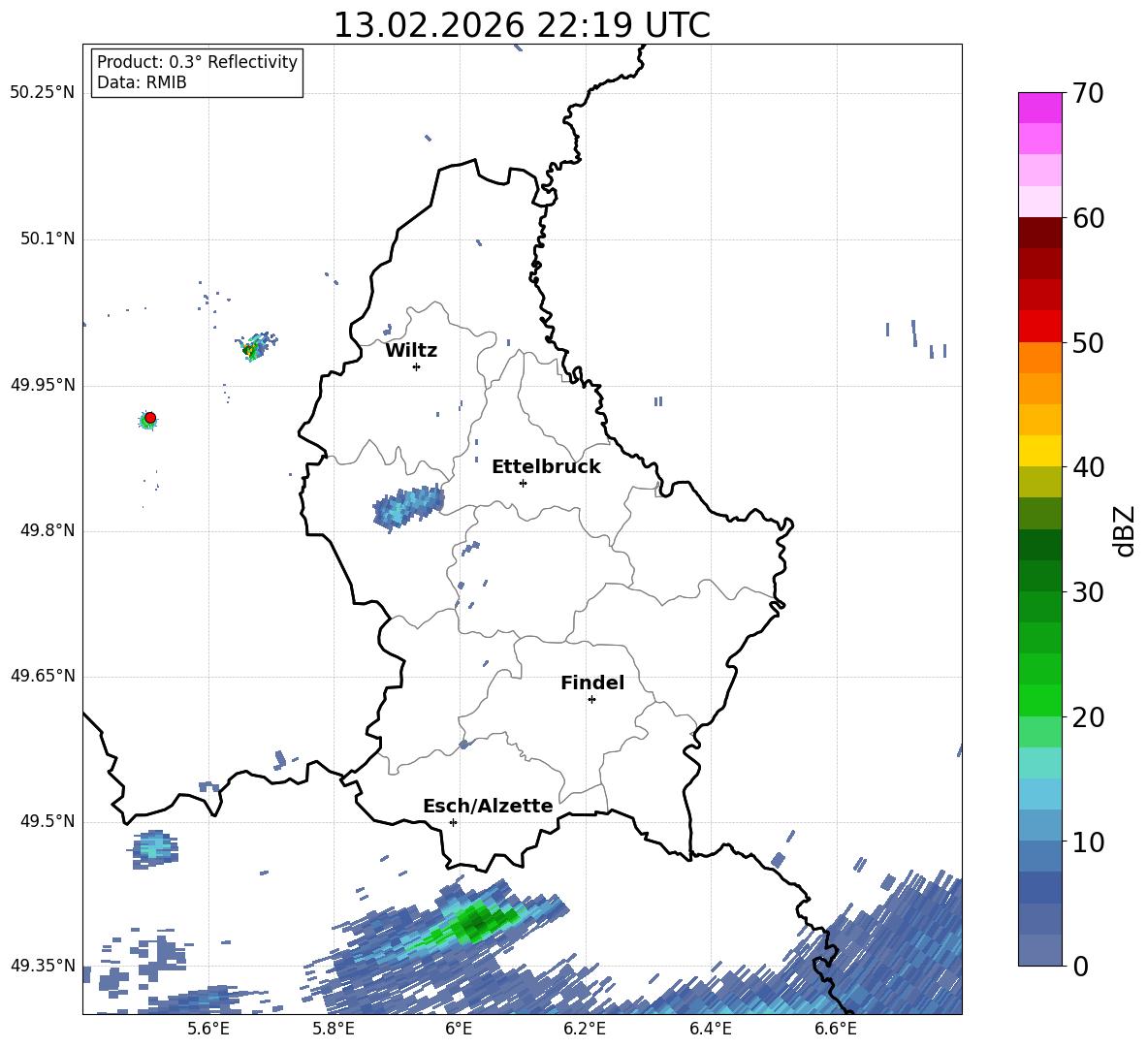Click the Wiltz city cross marker
The image size is (1148, 1048).
[416, 366]
